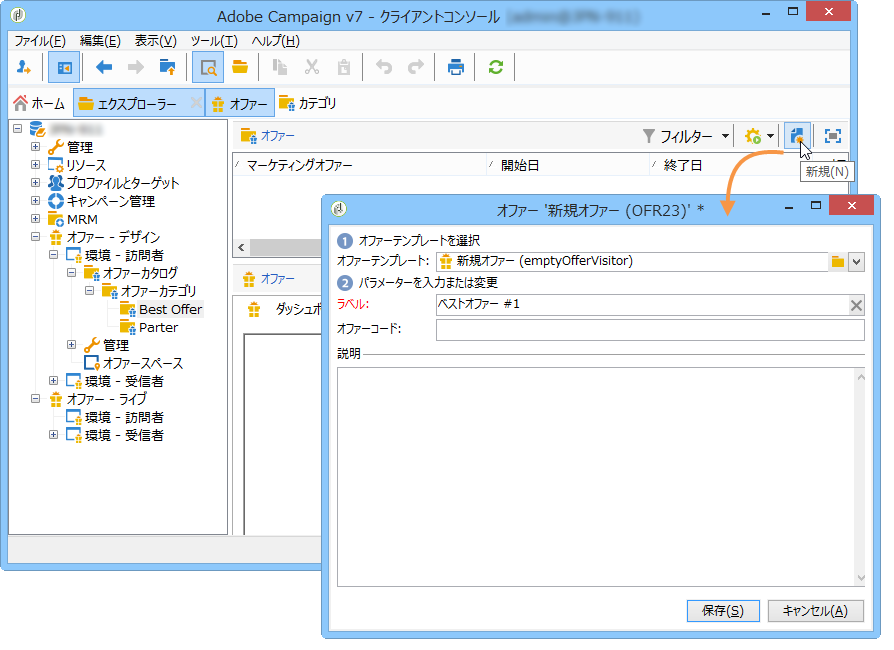Click the list horizontal scrollbar left arrow
Viewport: 894px width, 650px height.
pos(241,247)
